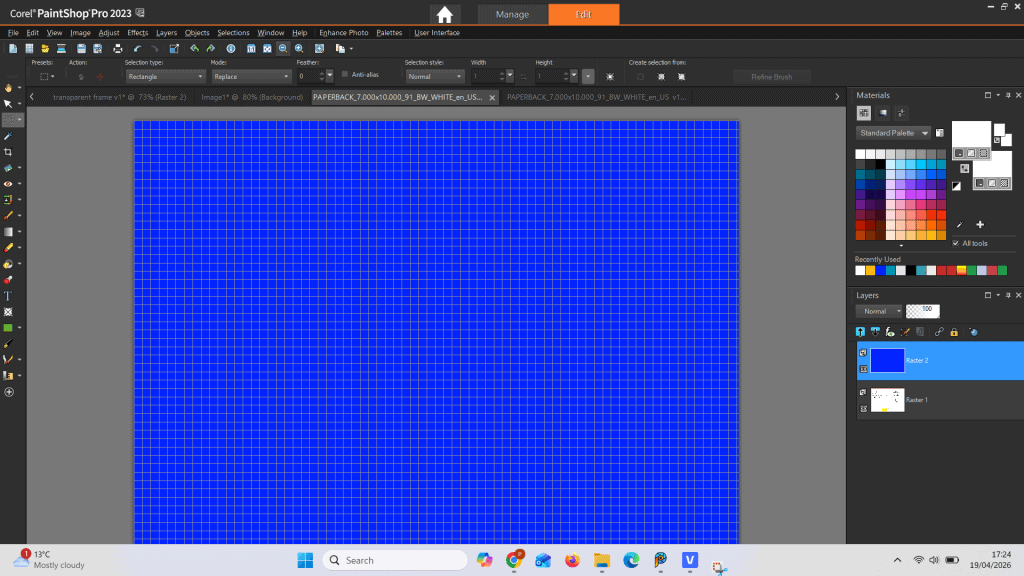Pick the blue swatch in Recently Used
Viewport: 1024px width, 576px height.
click(x=880, y=270)
